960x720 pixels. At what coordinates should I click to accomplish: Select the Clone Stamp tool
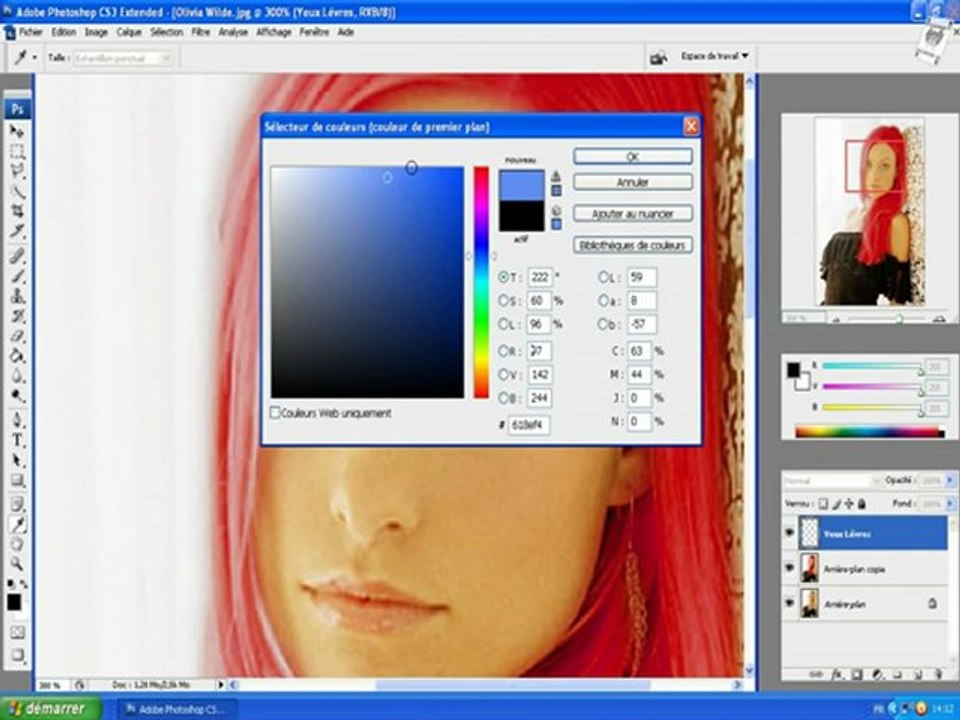point(17,296)
